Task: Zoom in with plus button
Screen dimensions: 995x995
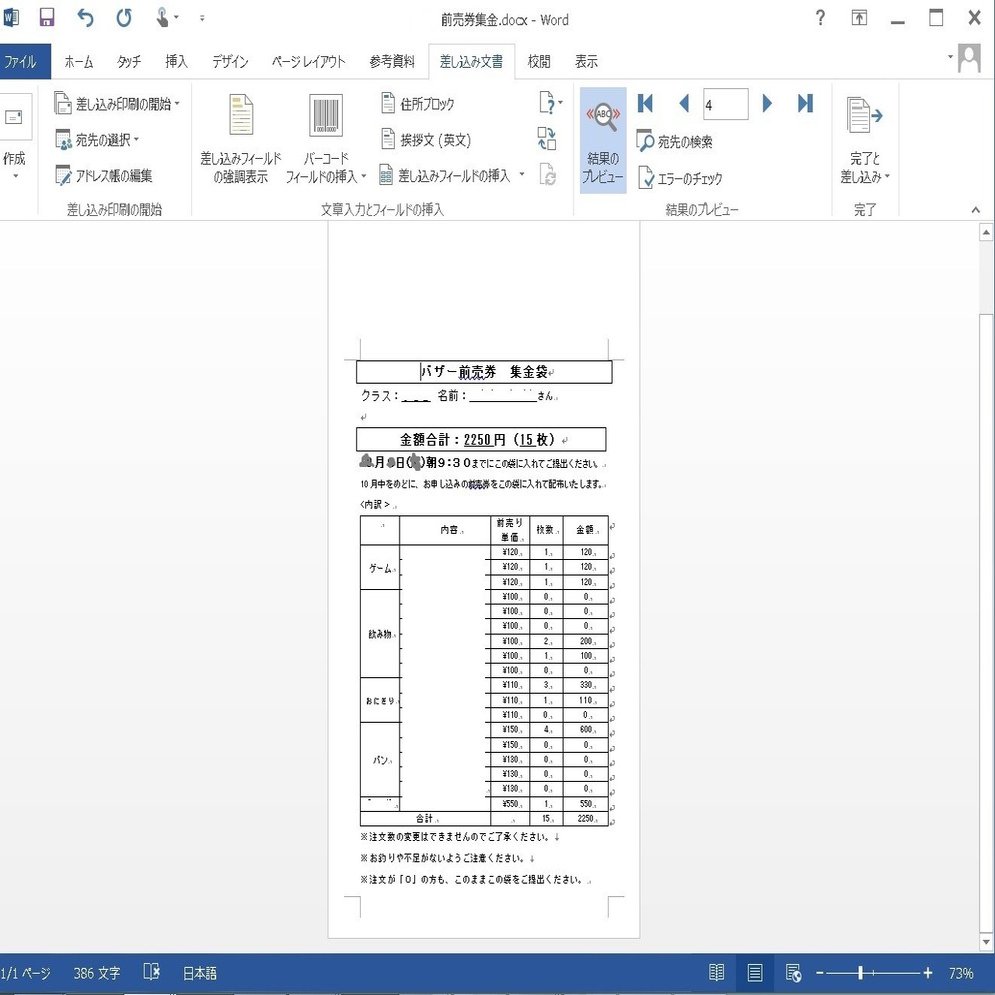Action: point(928,972)
